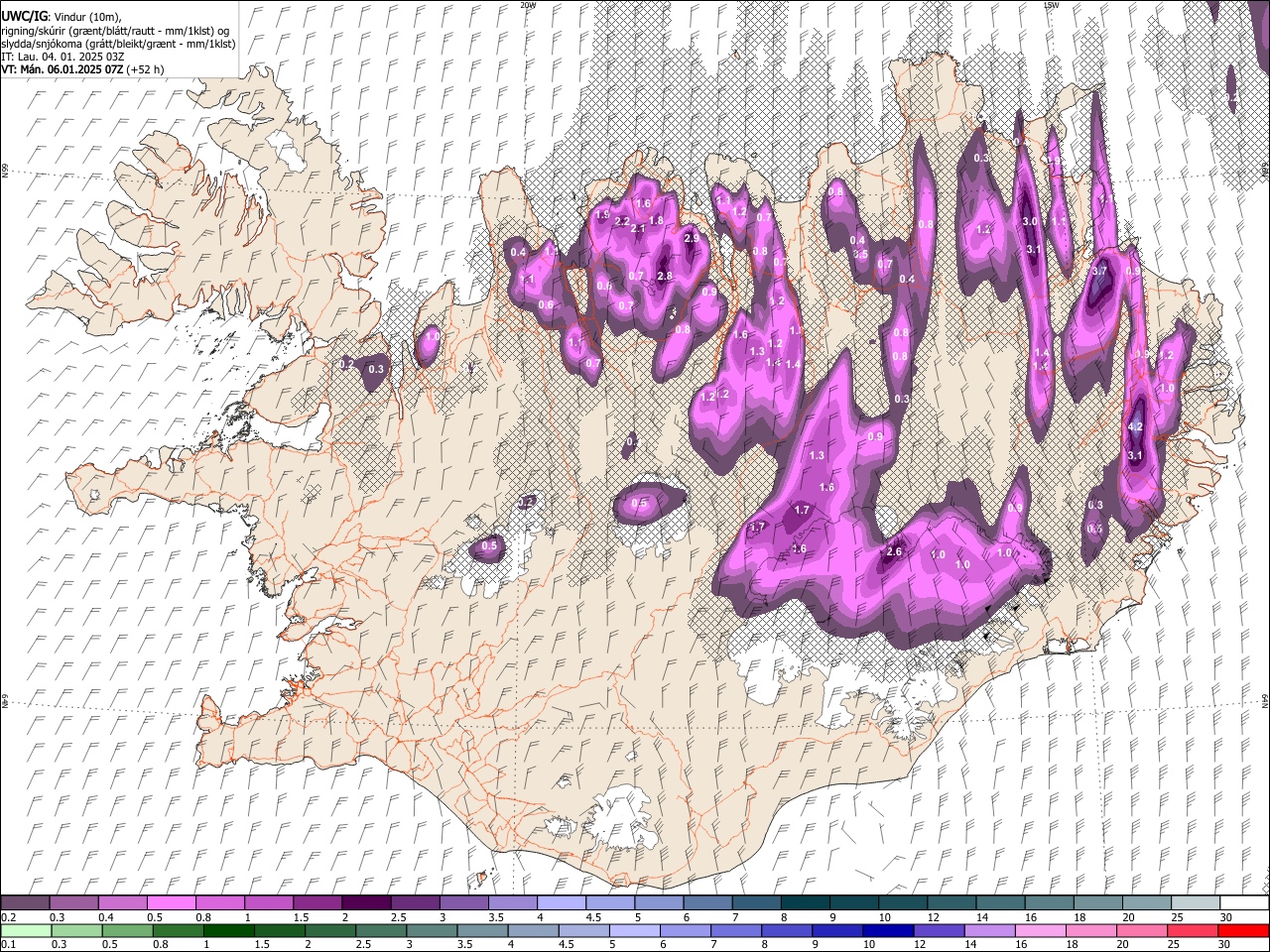Click the 1.8 snowfall value on the map
1270x952 pixels.
point(656,220)
